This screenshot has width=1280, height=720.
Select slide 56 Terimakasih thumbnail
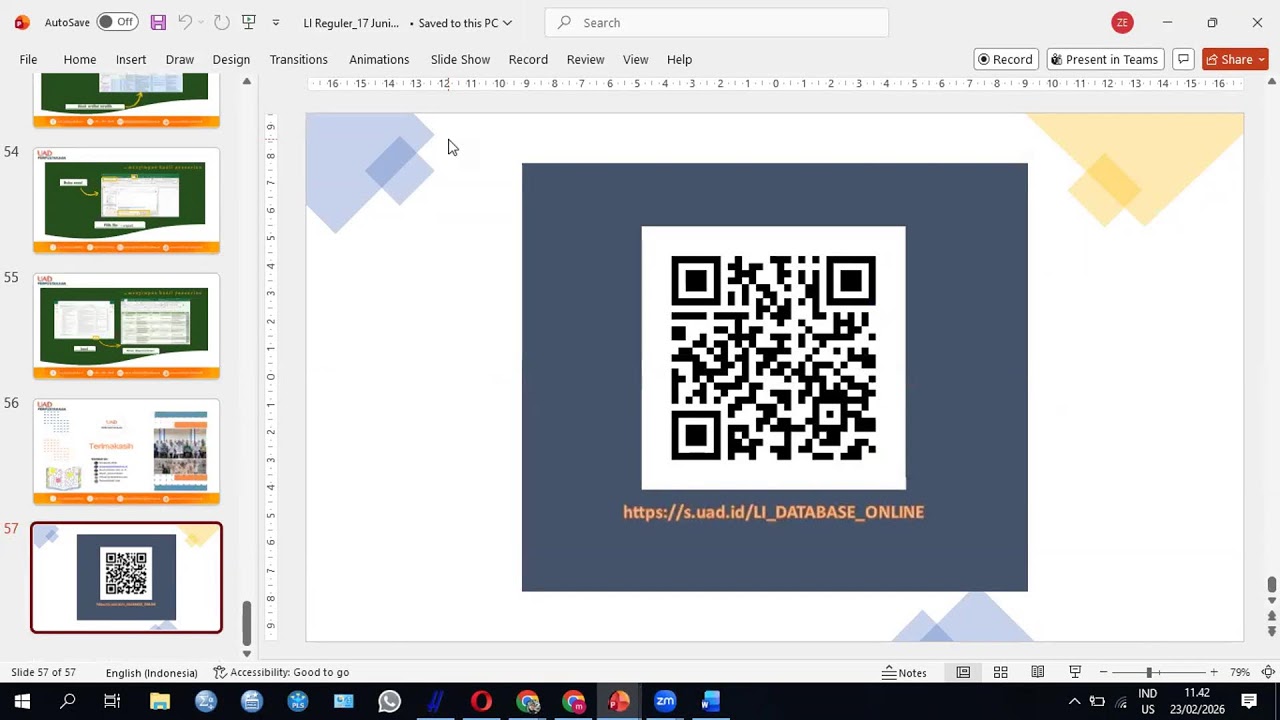pyautogui.click(x=126, y=452)
